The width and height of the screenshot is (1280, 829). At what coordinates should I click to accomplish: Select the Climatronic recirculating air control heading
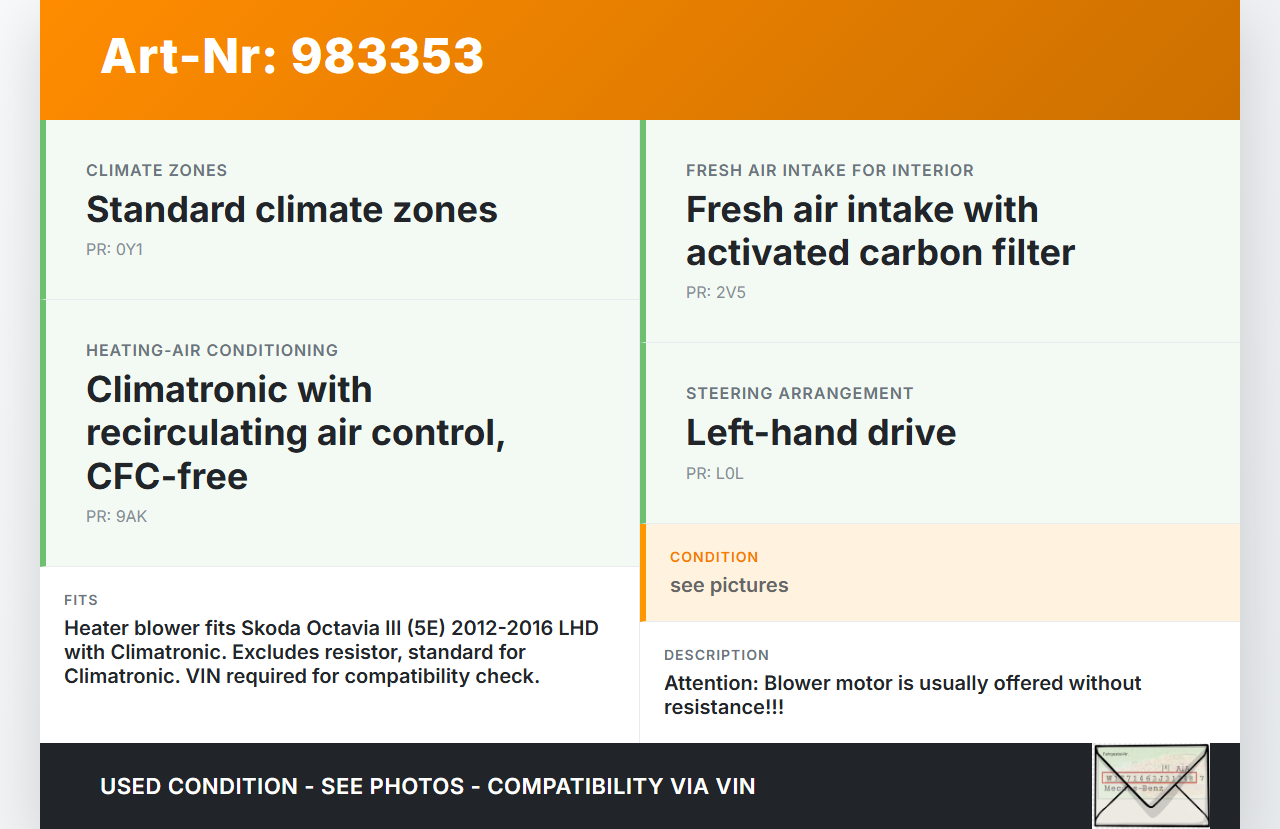click(x=296, y=432)
